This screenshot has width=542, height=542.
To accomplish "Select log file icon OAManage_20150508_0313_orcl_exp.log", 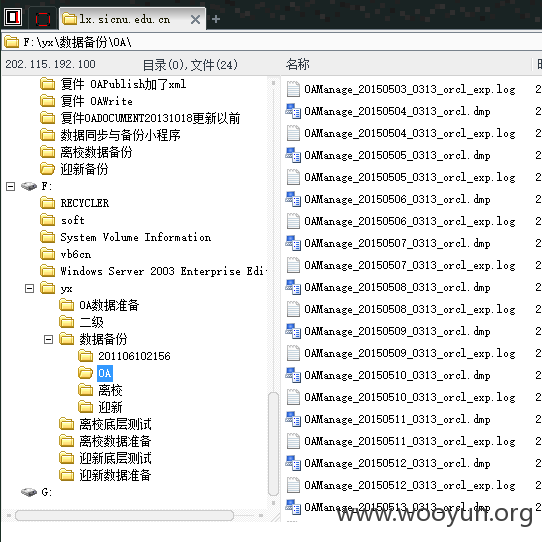I will click(x=293, y=309).
